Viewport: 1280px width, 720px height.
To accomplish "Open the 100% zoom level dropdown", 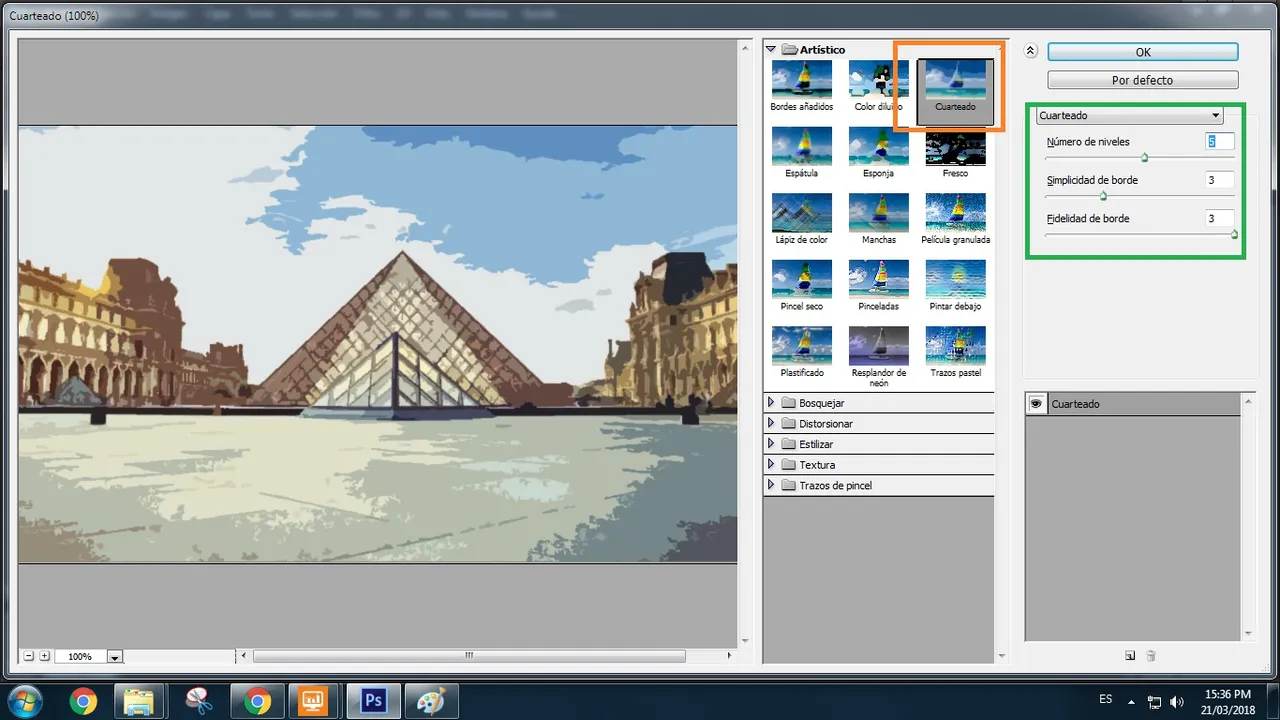I will 114,657.
